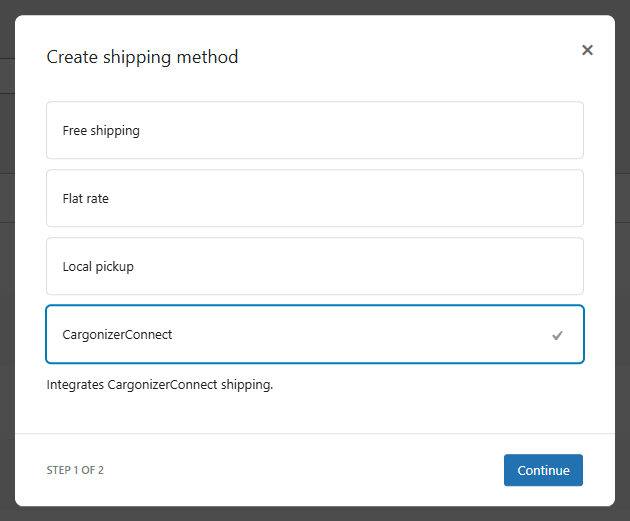Click the Flat rate label text
The image size is (630, 521).
tap(86, 199)
